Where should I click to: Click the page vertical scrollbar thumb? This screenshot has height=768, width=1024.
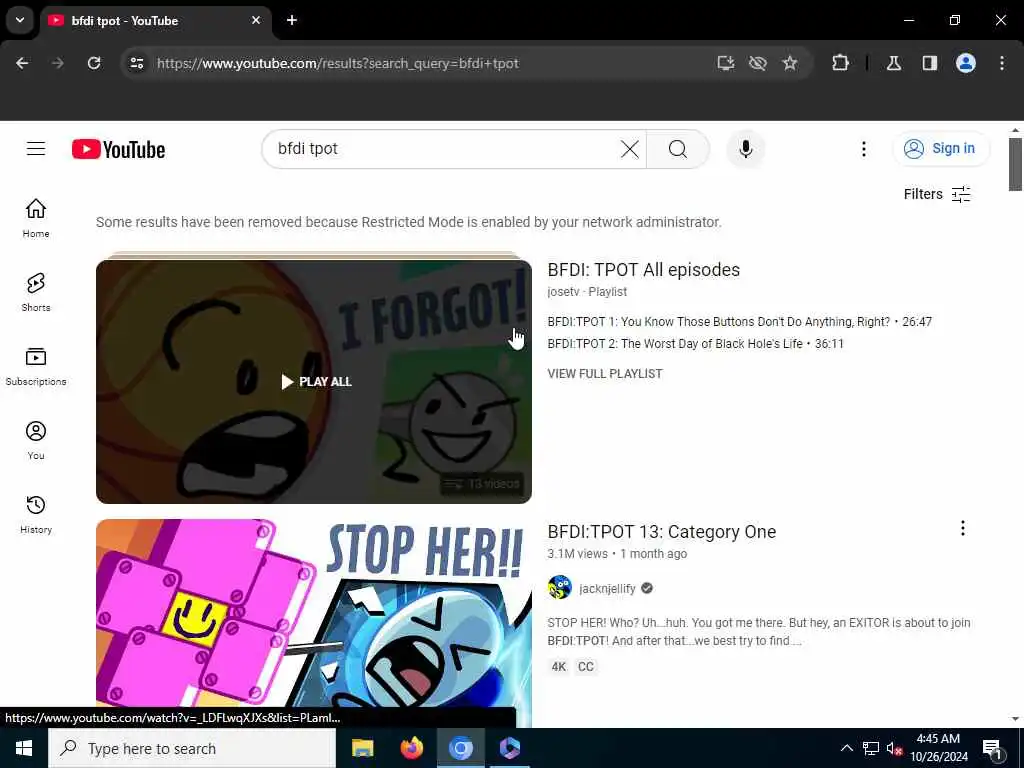pos(1015,165)
